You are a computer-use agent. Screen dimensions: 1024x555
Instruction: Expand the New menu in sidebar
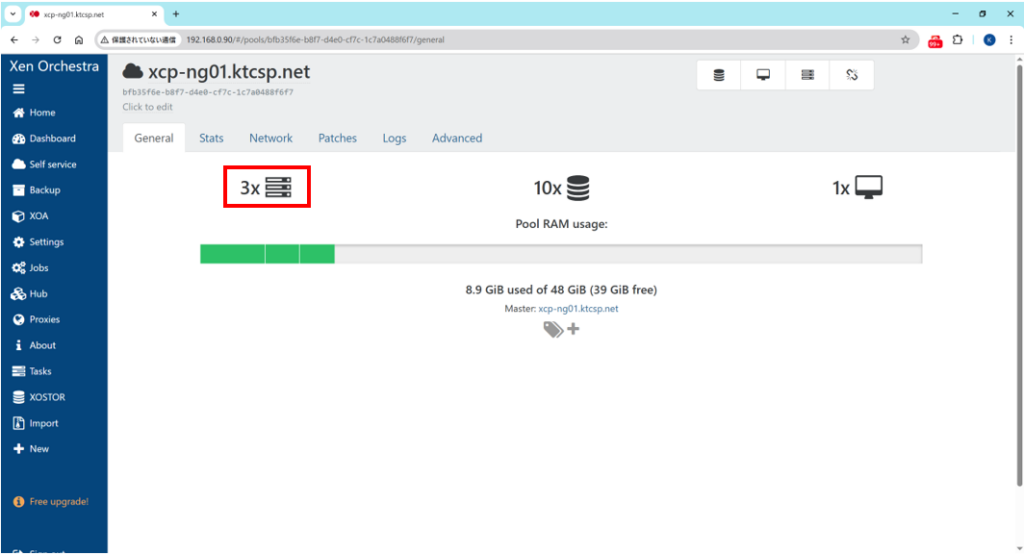(38, 449)
